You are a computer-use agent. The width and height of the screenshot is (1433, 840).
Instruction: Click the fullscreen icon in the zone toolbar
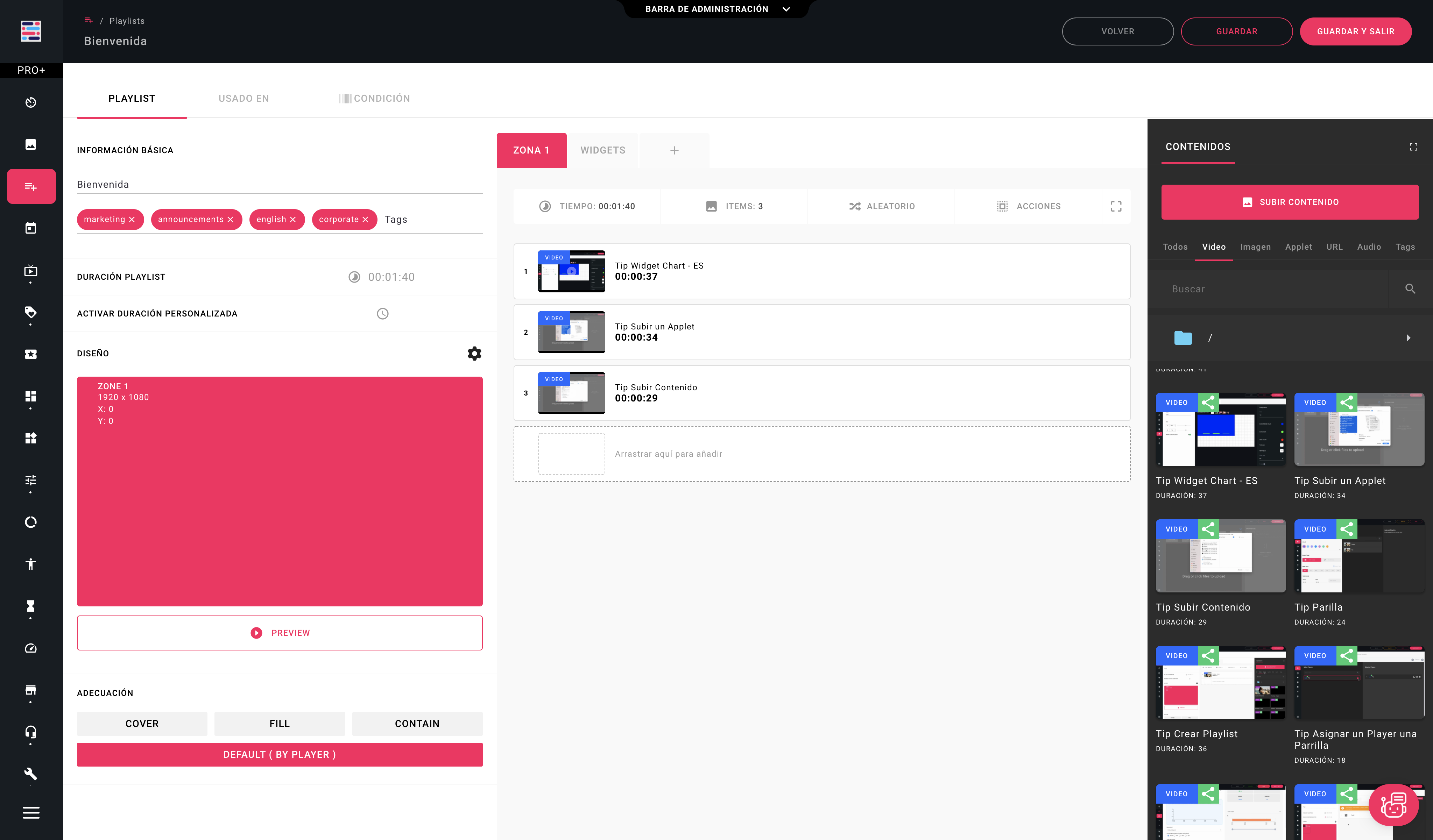(1116, 206)
